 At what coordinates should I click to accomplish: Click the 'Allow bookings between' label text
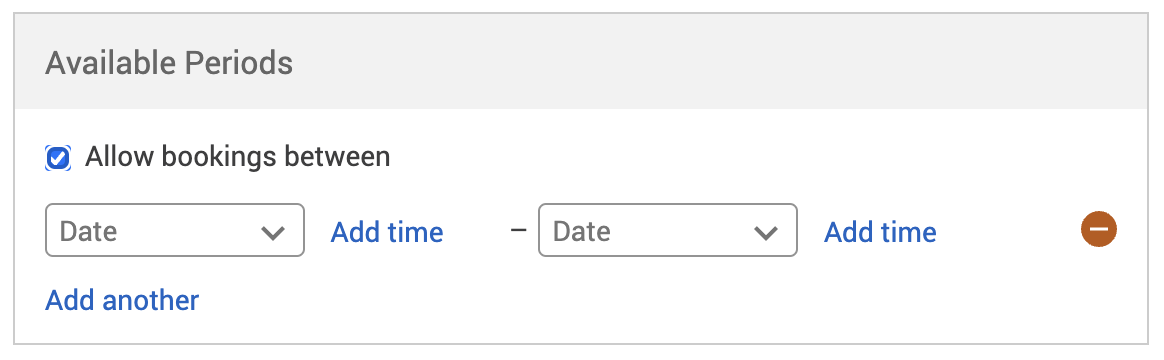click(238, 157)
